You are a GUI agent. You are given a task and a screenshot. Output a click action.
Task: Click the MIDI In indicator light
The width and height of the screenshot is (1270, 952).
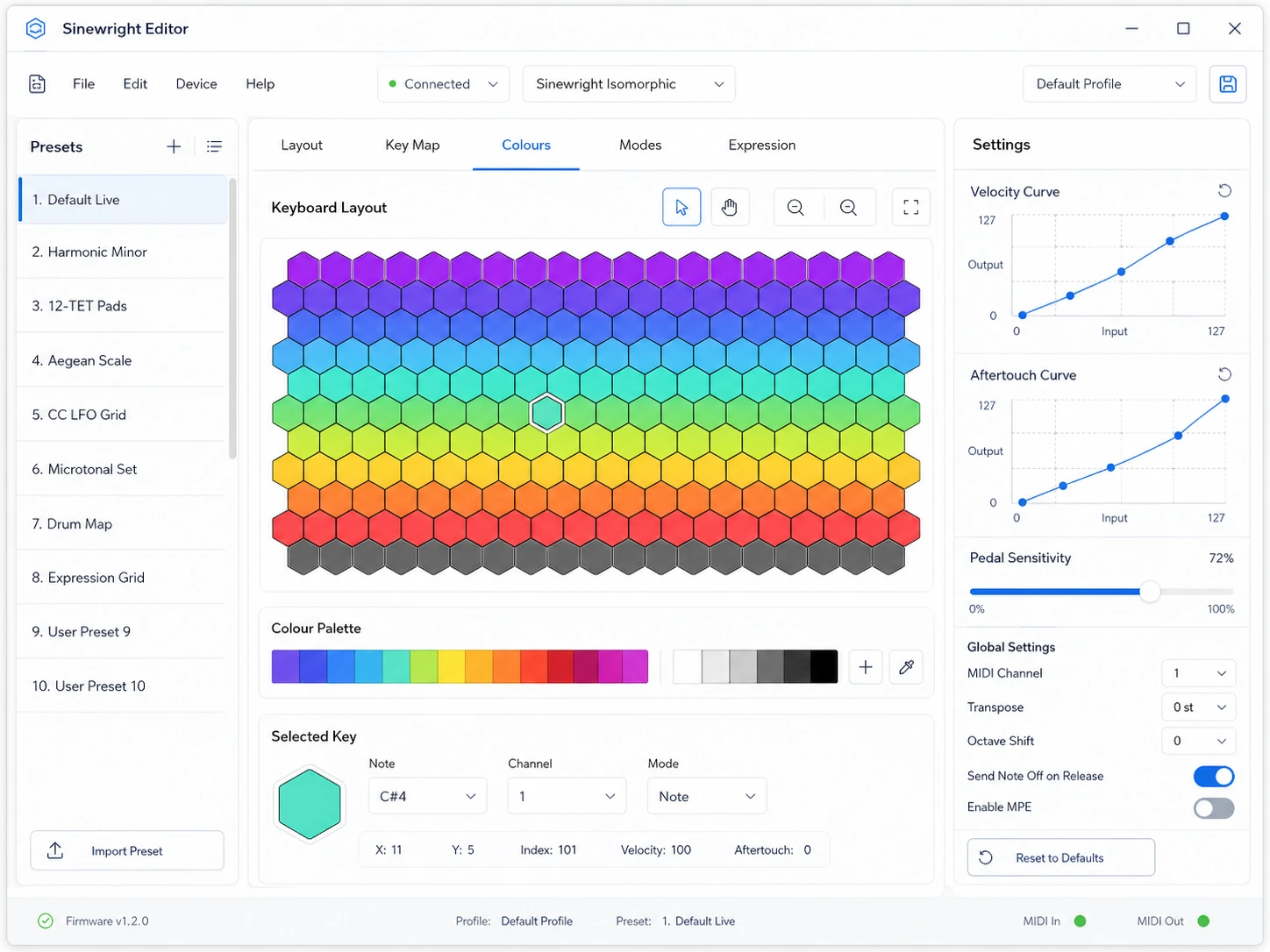[1081, 921]
